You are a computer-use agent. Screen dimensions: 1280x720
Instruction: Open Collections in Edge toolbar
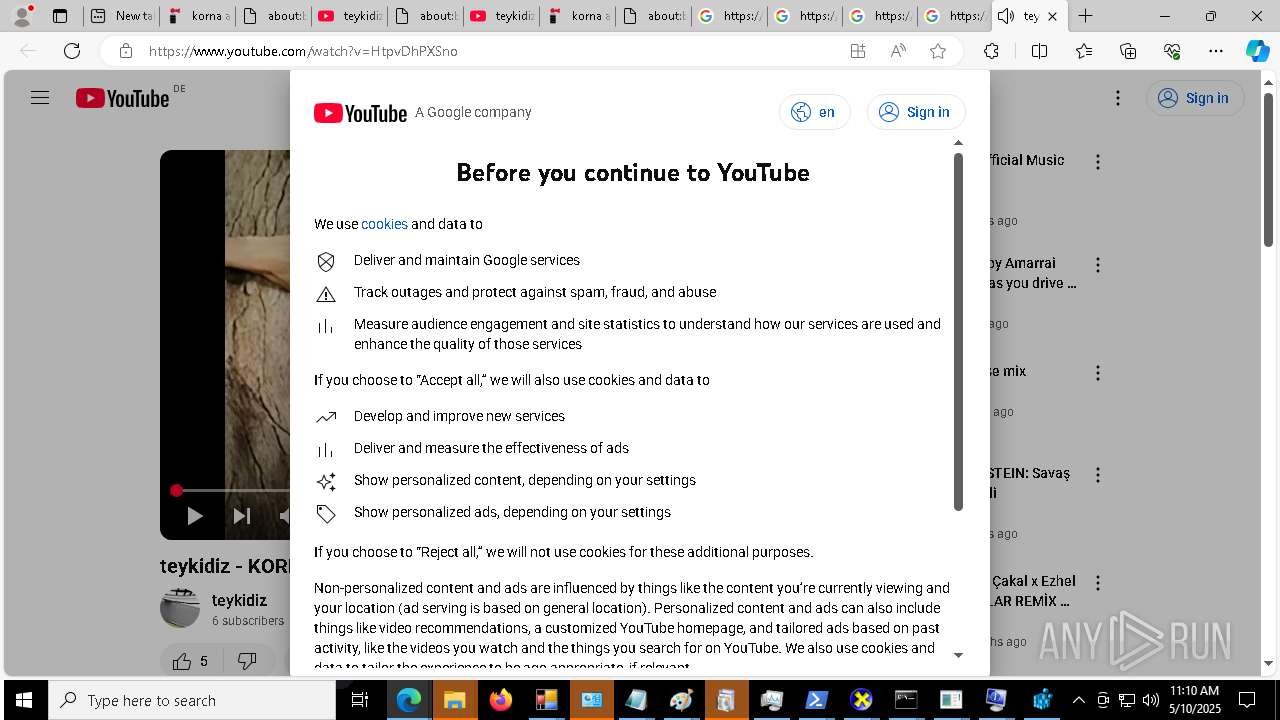click(1128, 51)
